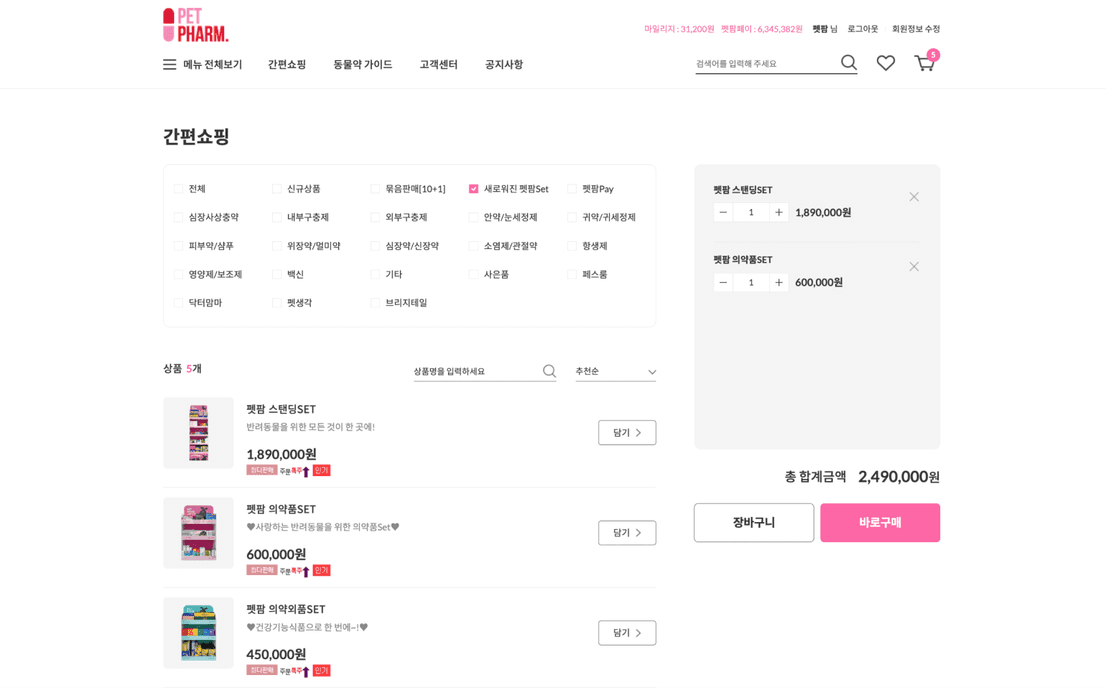
Task: Click the quantity field of 펫팜 스탠딩SET
Action: 750,212
